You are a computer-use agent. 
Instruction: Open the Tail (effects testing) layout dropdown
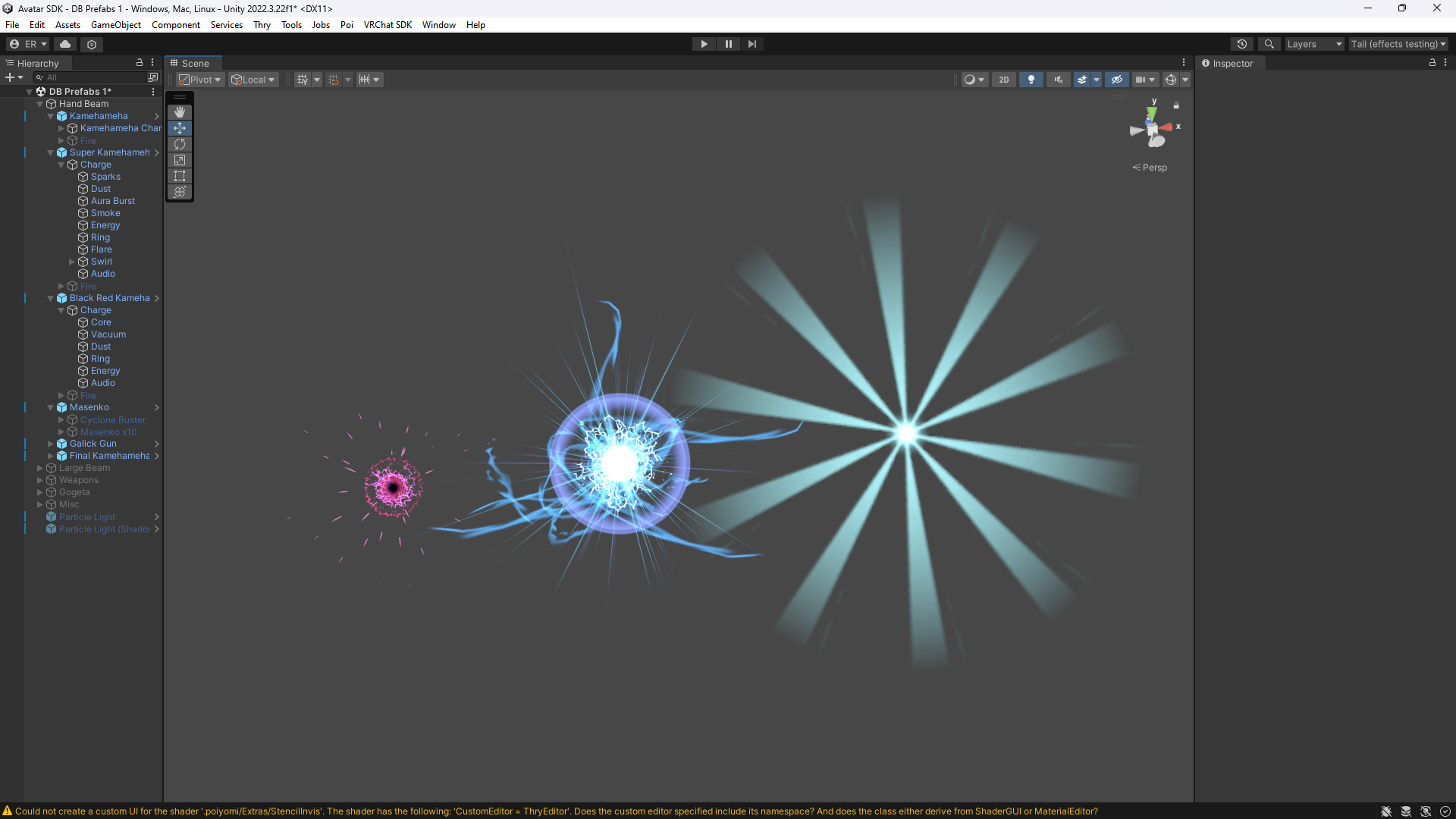[x=1398, y=44]
